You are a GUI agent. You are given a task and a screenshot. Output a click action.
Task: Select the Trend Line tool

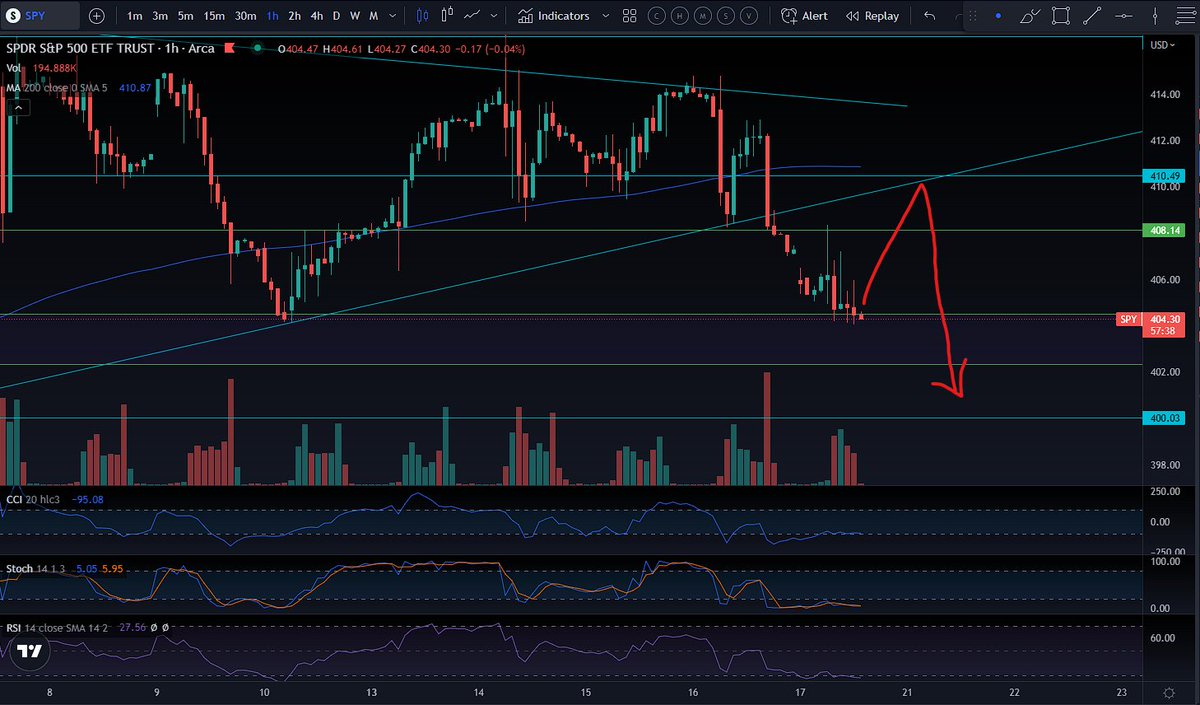(1091, 15)
